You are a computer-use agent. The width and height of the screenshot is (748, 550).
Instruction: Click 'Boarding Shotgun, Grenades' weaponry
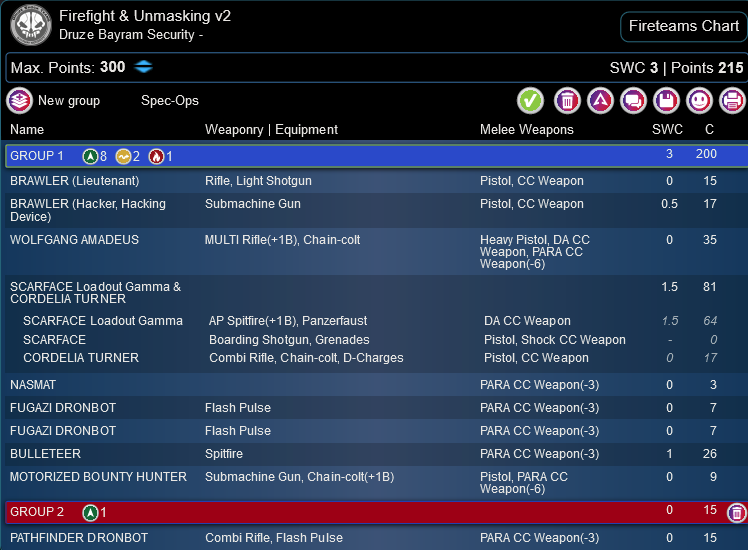tap(289, 340)
